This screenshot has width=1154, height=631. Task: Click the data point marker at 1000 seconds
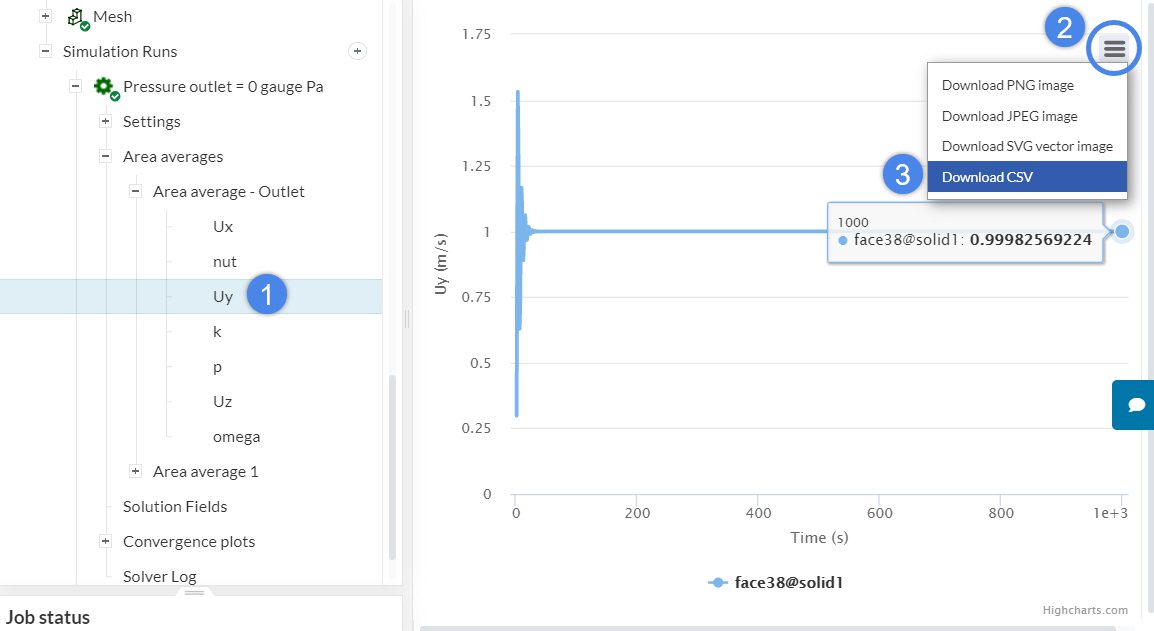[x=1122, y=232]
